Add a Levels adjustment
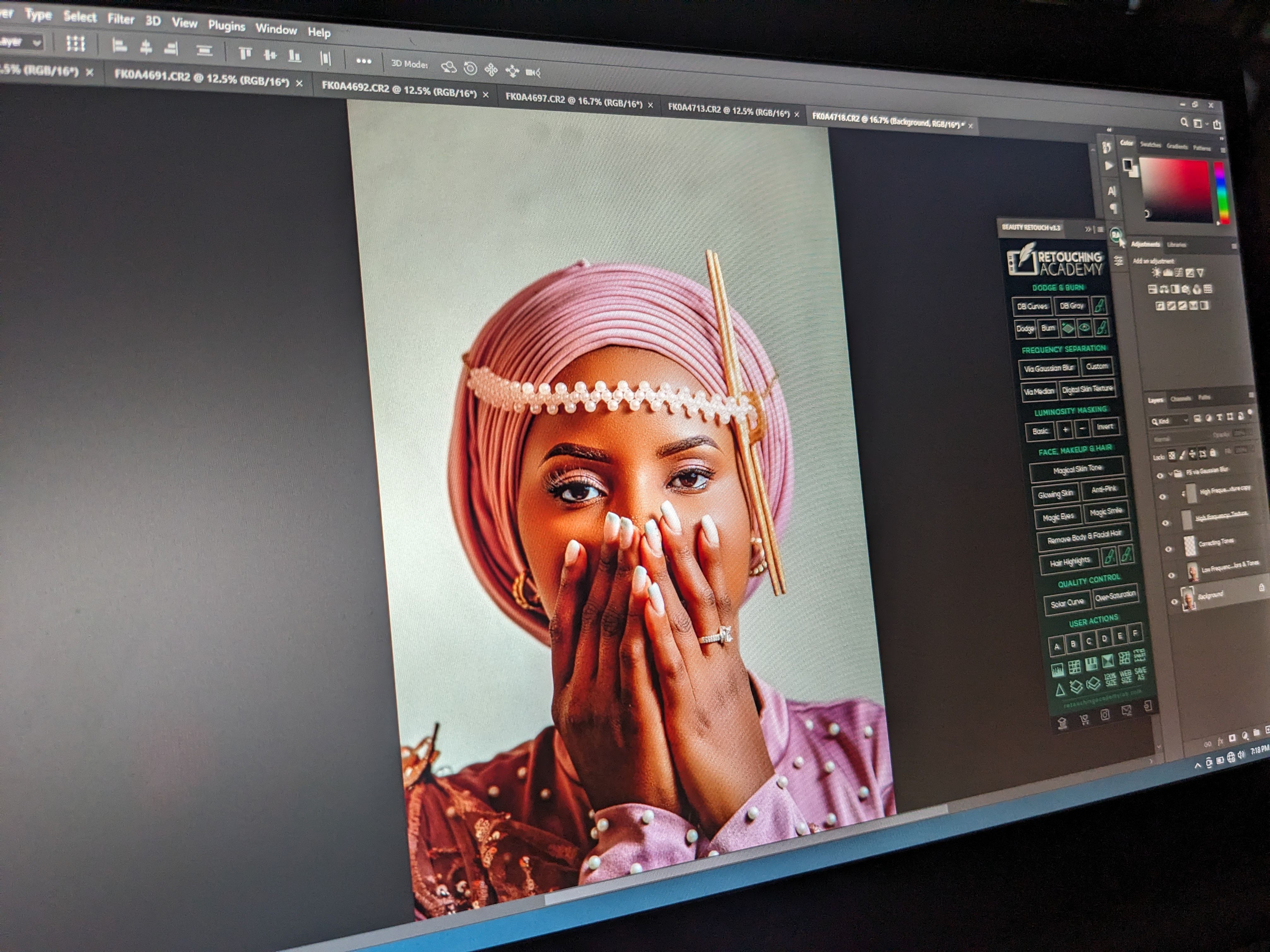The width and height of the screenshot is (1270, 952). [1168, 273]
